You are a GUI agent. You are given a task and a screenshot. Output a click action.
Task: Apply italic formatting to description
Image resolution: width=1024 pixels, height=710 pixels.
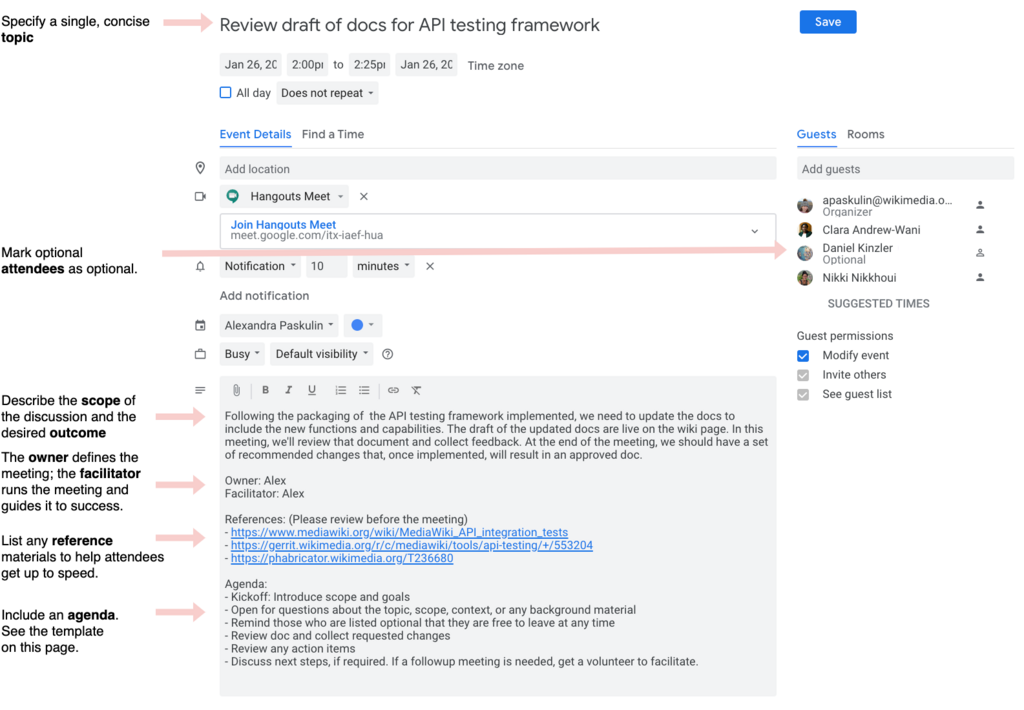[288, 390]
